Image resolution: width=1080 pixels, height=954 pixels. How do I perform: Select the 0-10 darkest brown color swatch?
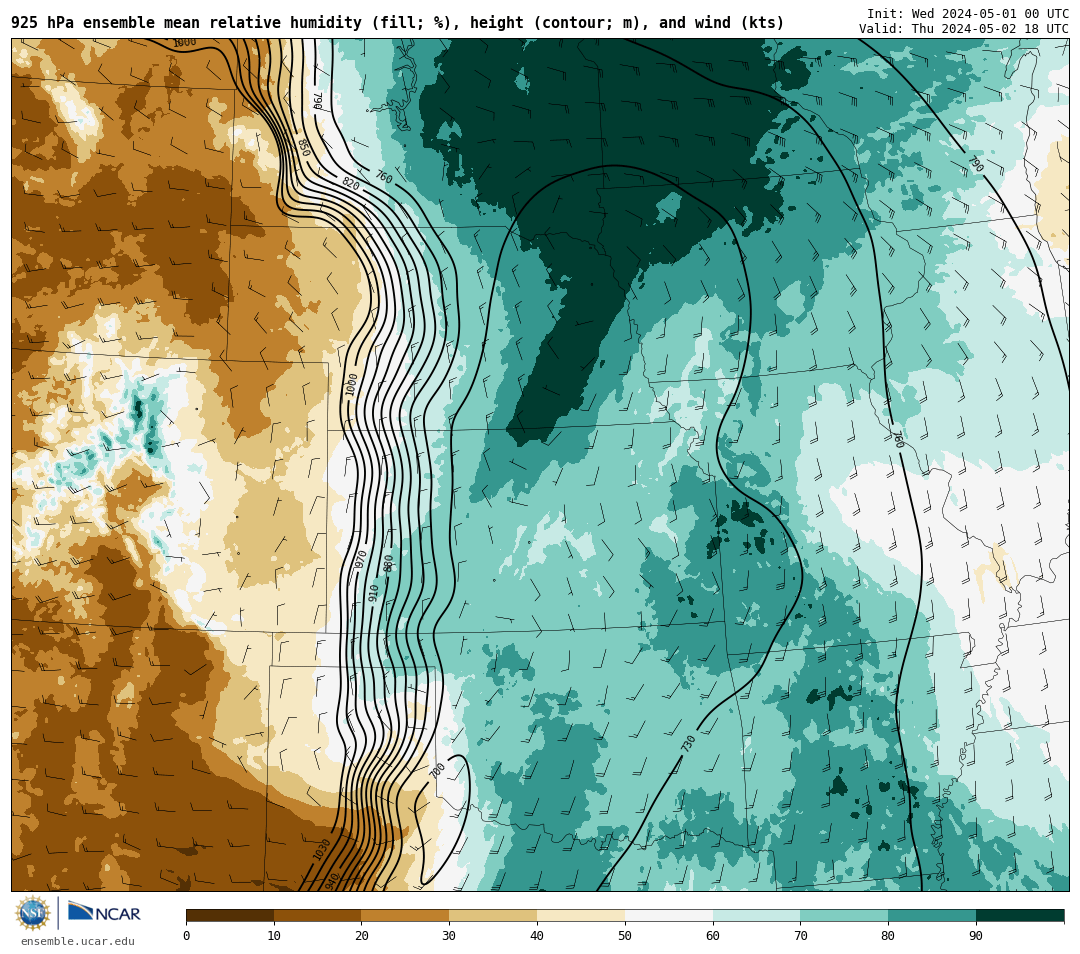coord(230,916)
